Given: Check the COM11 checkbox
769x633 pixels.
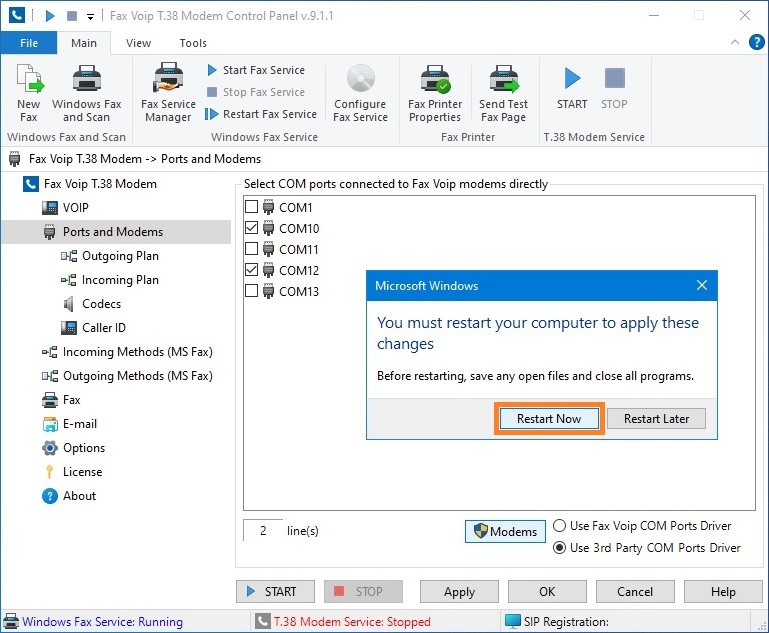Looking at the screenshot, I should 252,249.
